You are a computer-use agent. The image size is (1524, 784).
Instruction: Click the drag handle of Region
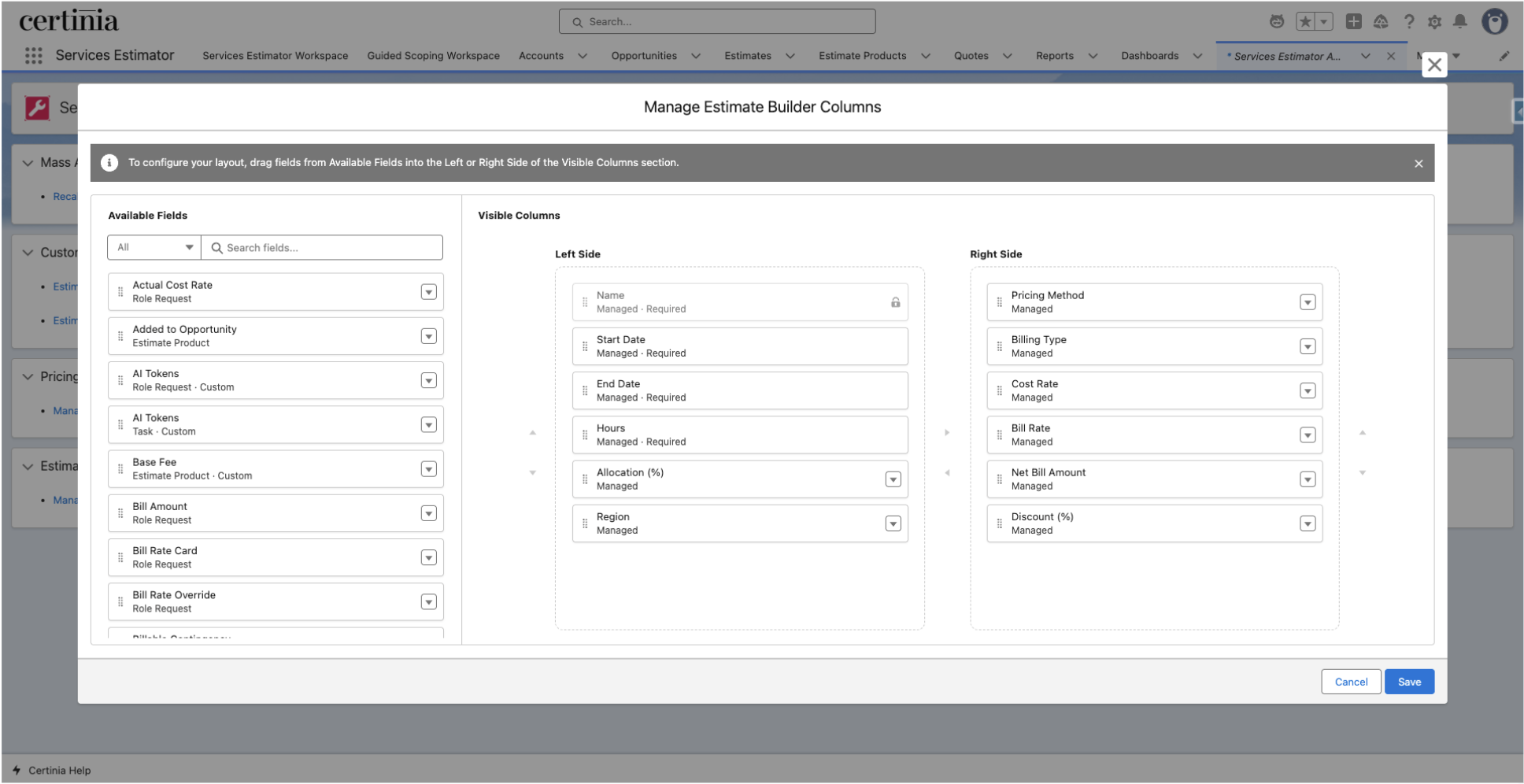coord(585,523)
